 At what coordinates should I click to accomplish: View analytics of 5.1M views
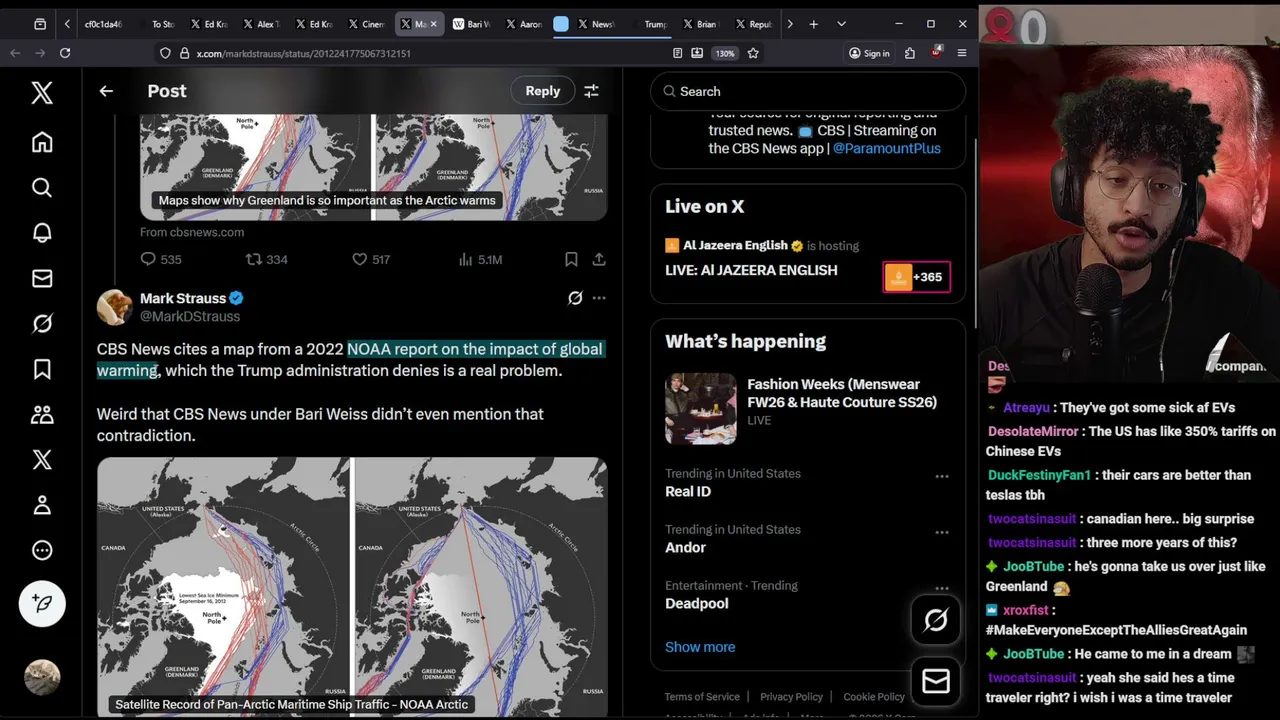480,259
